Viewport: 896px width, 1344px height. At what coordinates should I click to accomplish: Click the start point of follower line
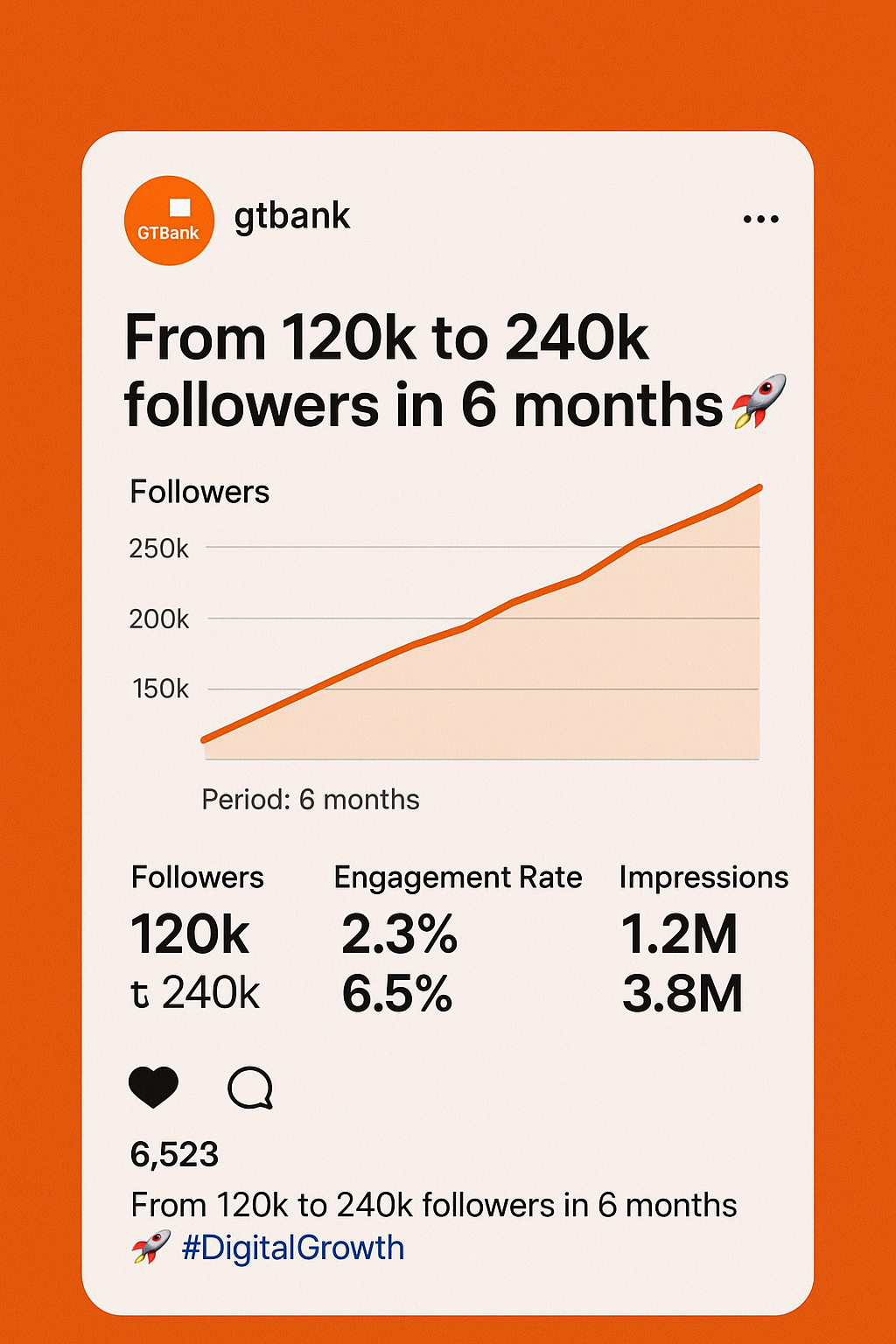[205, 739]
